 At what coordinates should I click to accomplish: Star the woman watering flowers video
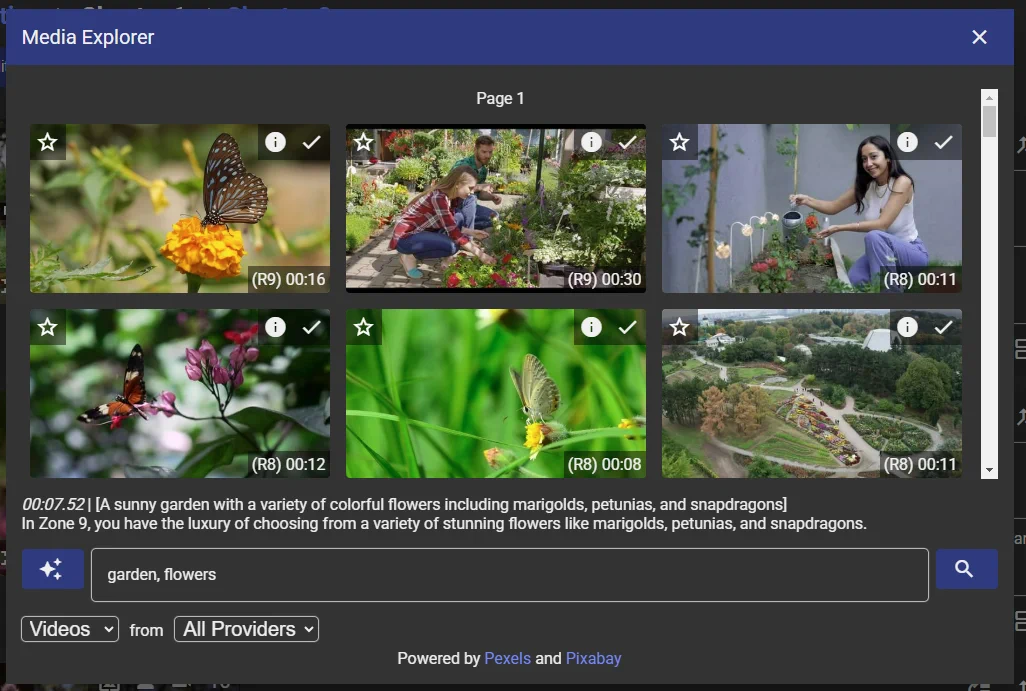click(x=680, y=143)
